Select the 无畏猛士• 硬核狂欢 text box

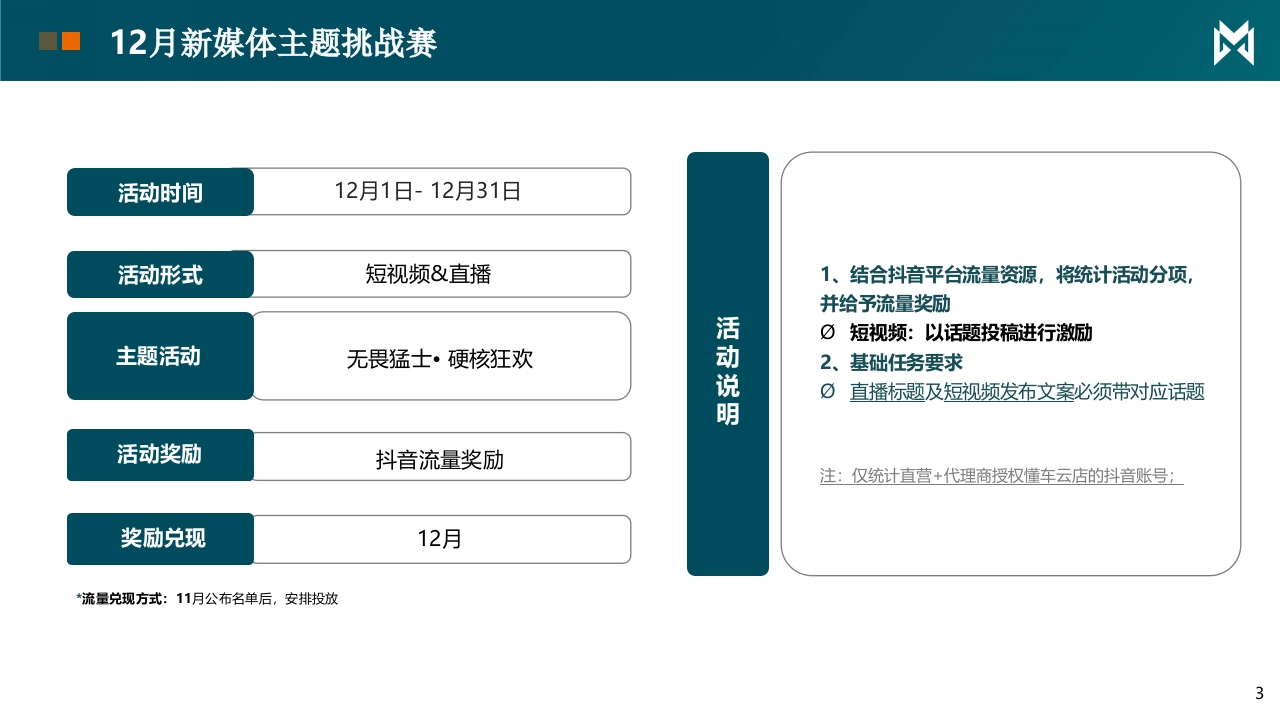coord(440,357)
